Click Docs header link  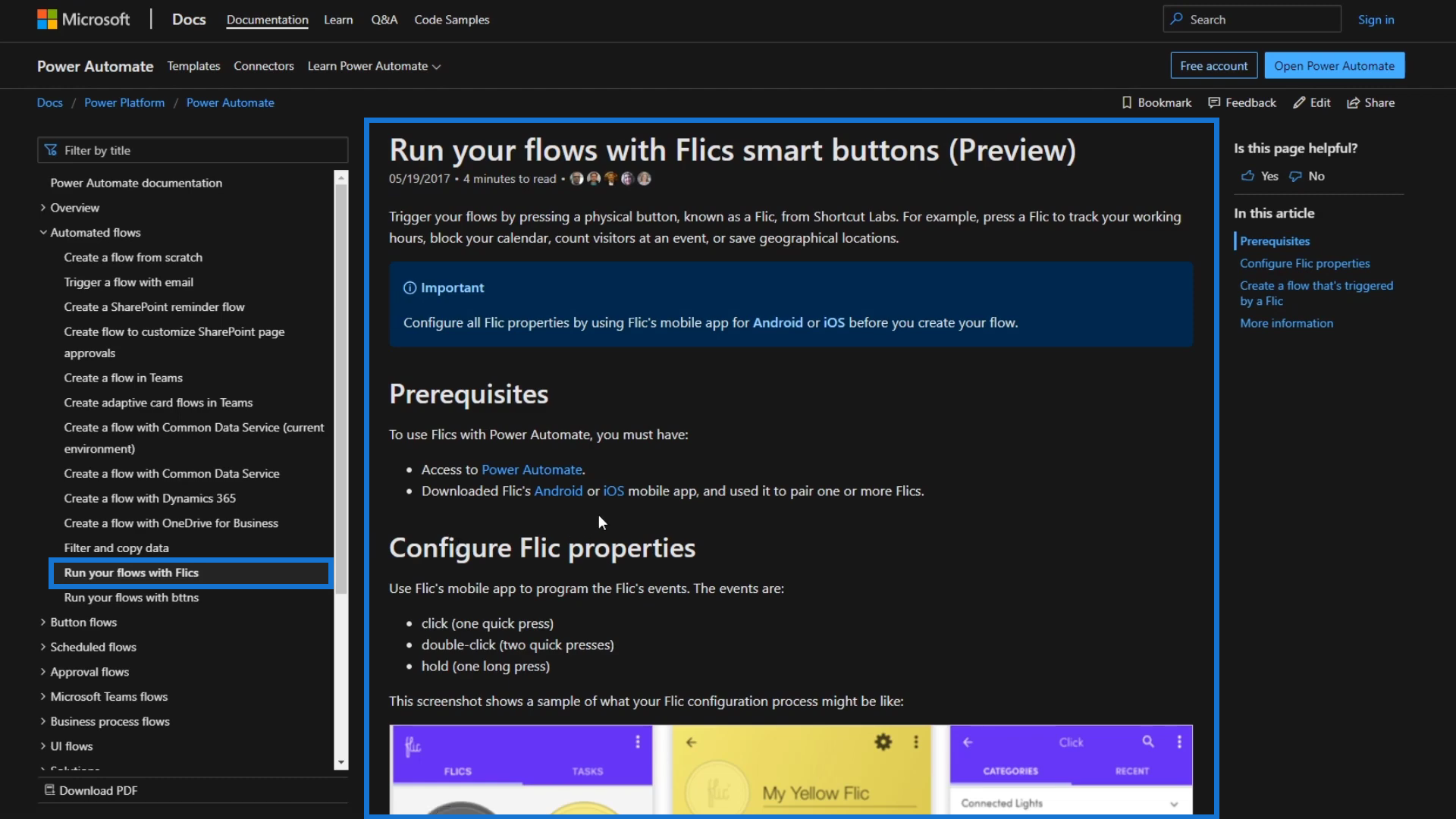click(x=189, y=20)
